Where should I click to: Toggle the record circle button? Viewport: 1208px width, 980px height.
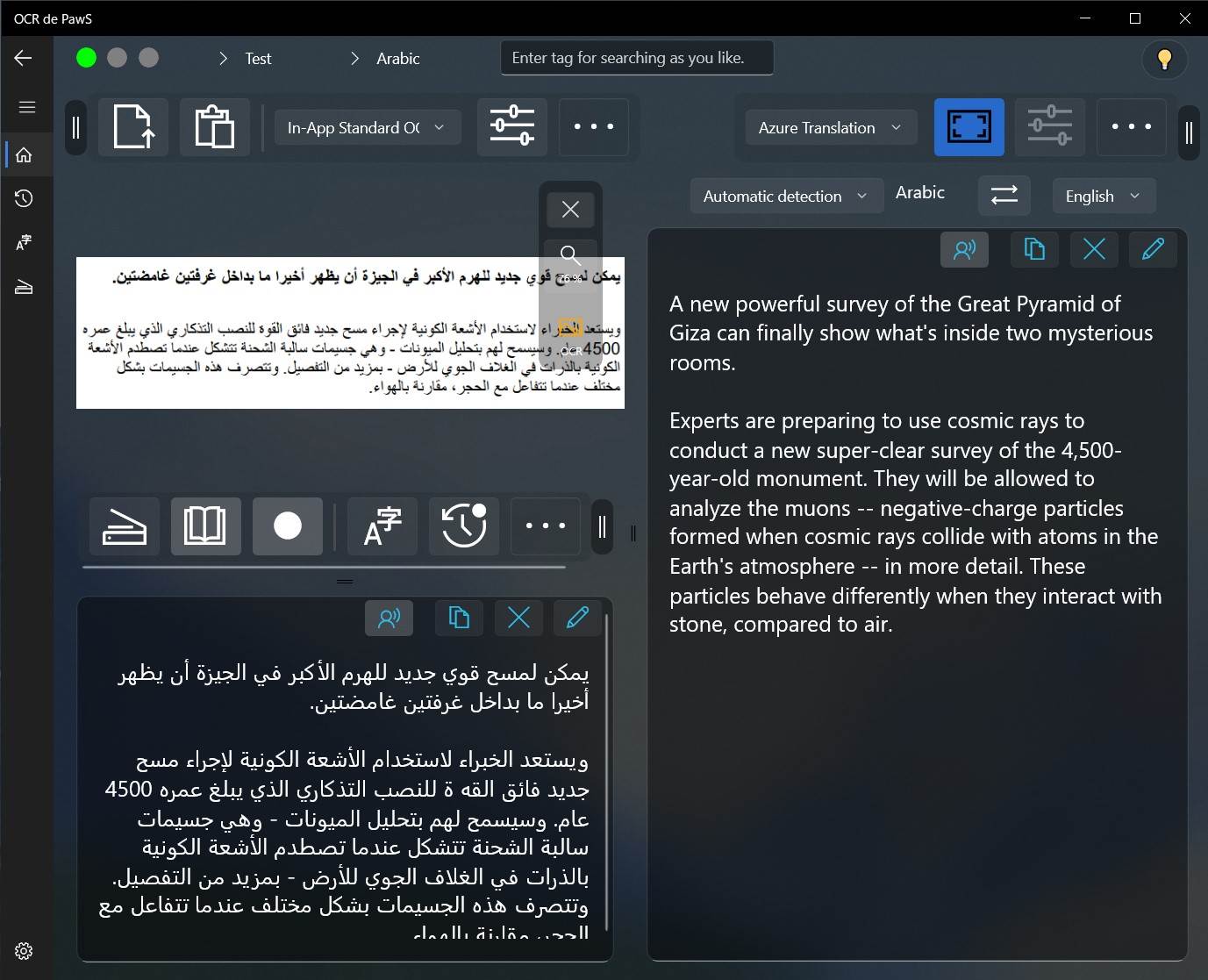coord(288,526)
